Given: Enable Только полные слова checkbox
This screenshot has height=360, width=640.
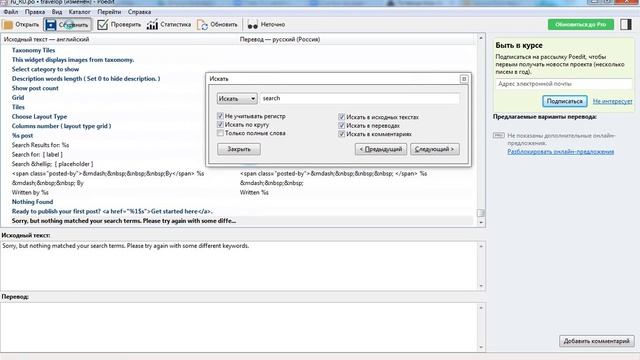Looking at the screenshot, I should point(220,133).
